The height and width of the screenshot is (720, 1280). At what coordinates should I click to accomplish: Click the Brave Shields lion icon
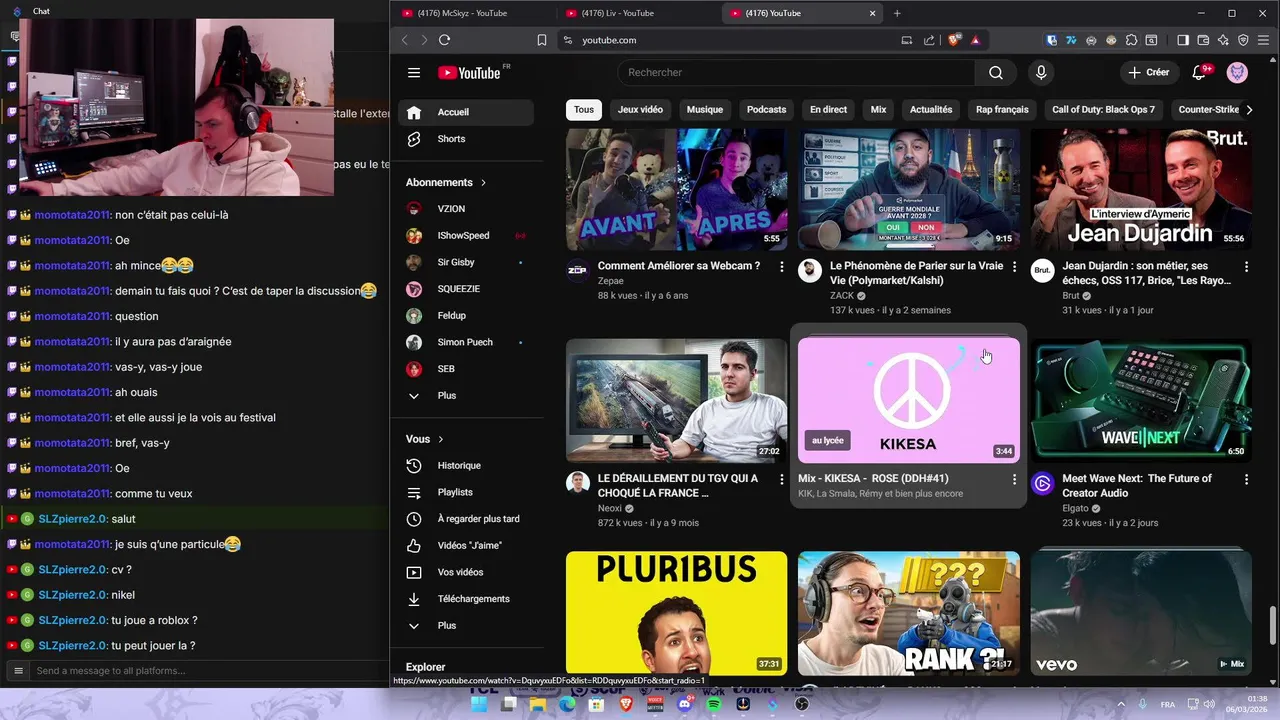[x=954, y=40]
